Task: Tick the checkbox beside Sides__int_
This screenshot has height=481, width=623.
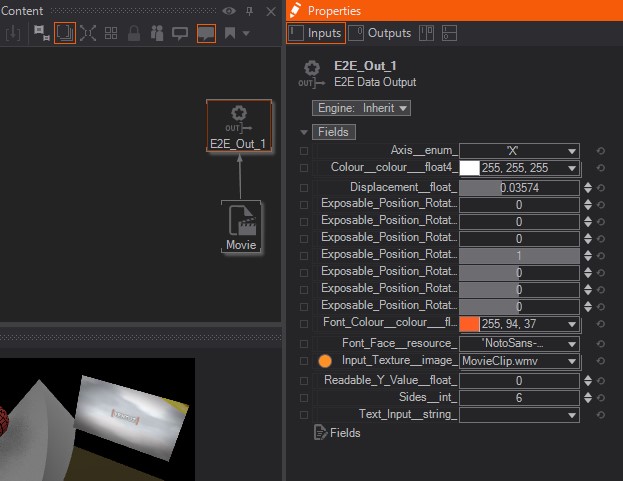Action: click(304, 397)
